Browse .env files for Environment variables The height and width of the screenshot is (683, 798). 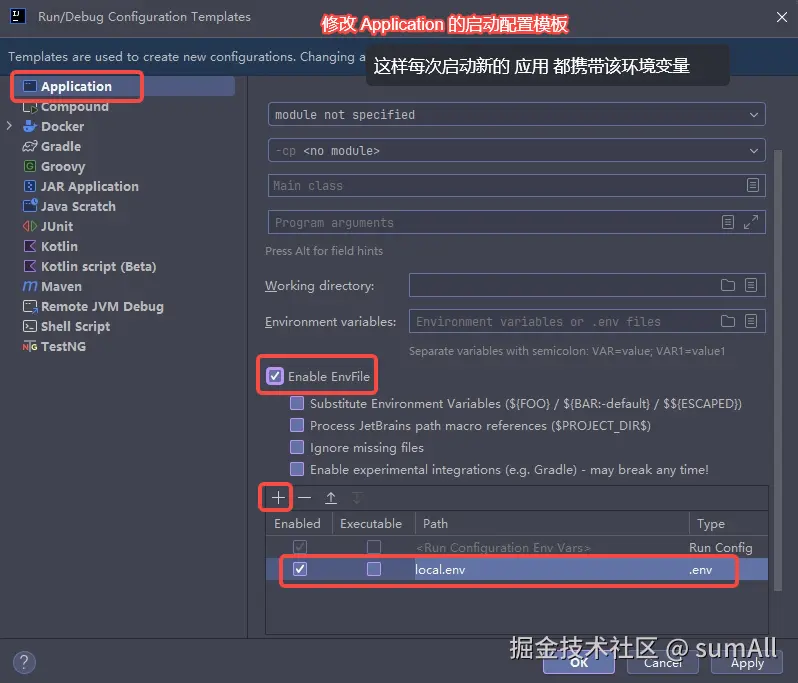point(728,321)
